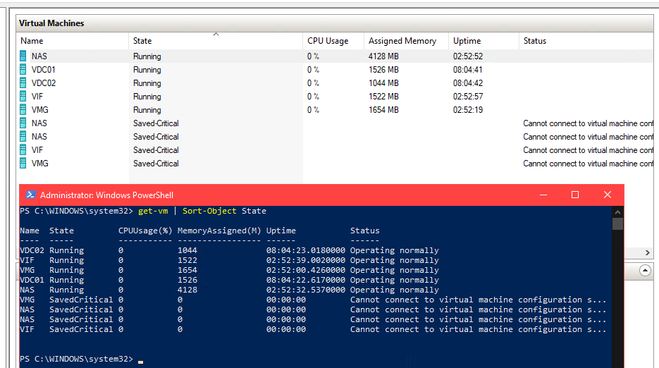The width and height of the screenshot is (659, 368).
Task: Click the MemoryAssigned(M) header in PowerShell output
Action: click(x=219, y=231)
